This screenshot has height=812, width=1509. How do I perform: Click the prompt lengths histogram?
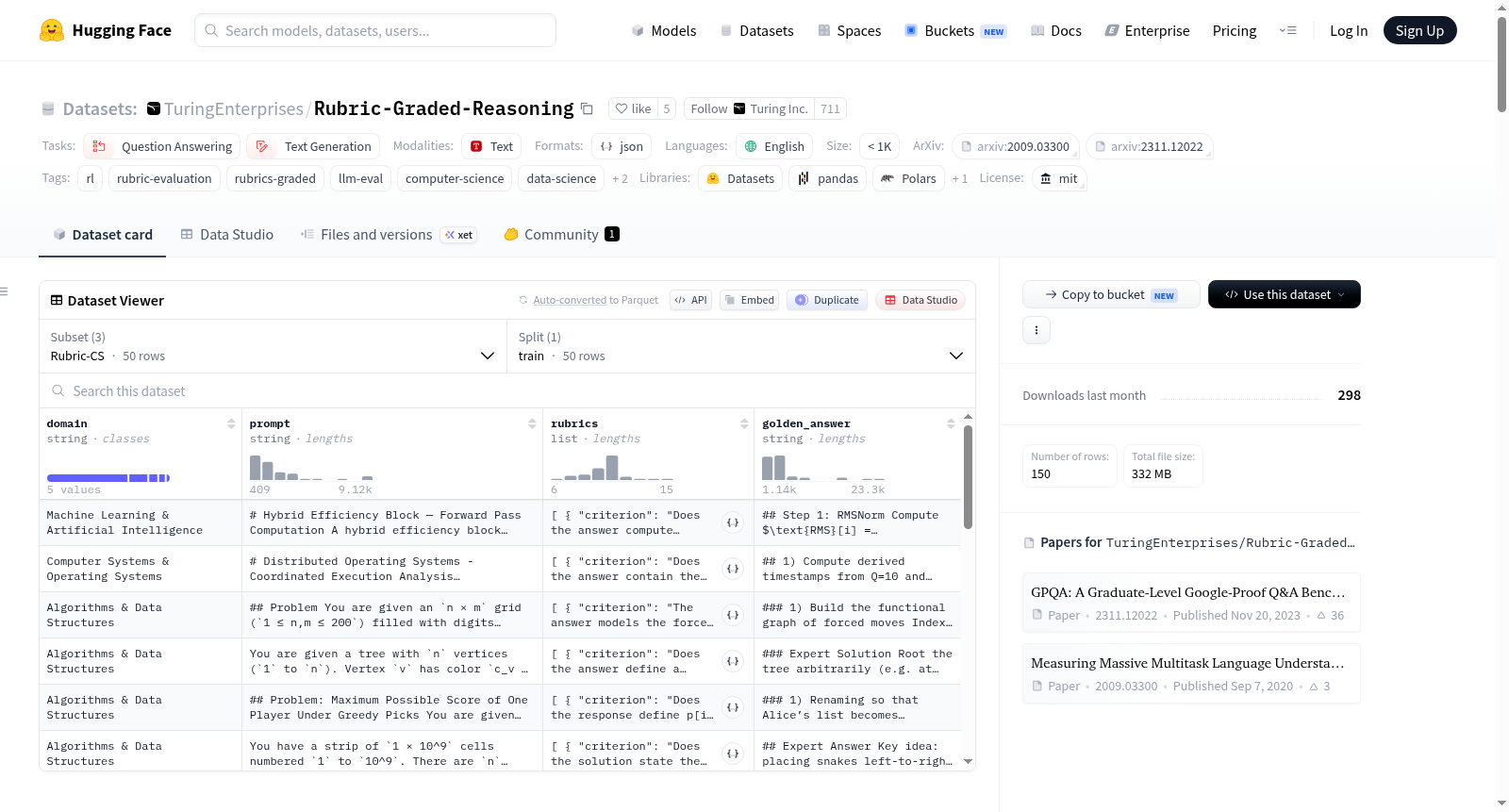311,467
